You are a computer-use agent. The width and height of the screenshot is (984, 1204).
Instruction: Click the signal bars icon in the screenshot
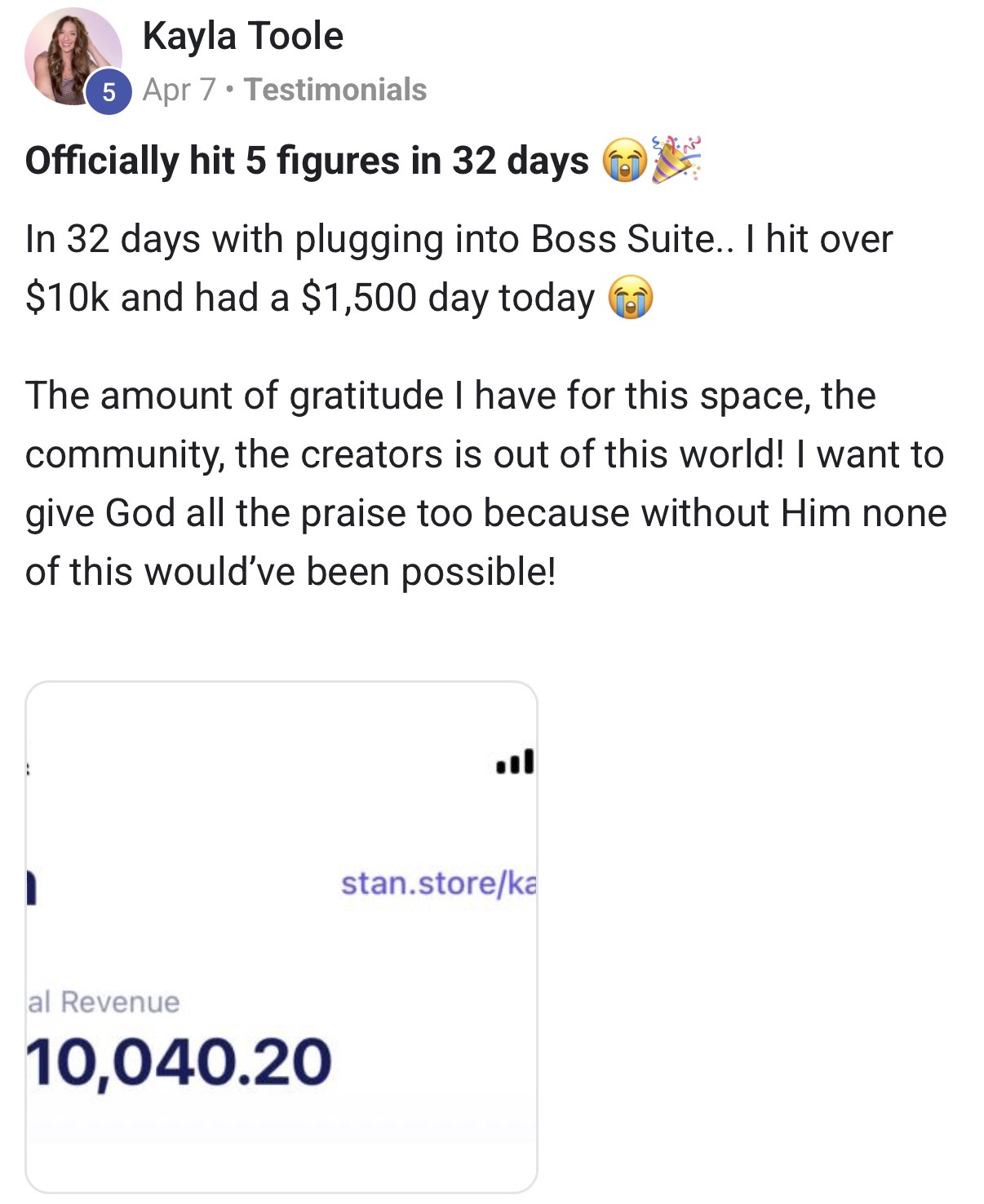[516, 762]
